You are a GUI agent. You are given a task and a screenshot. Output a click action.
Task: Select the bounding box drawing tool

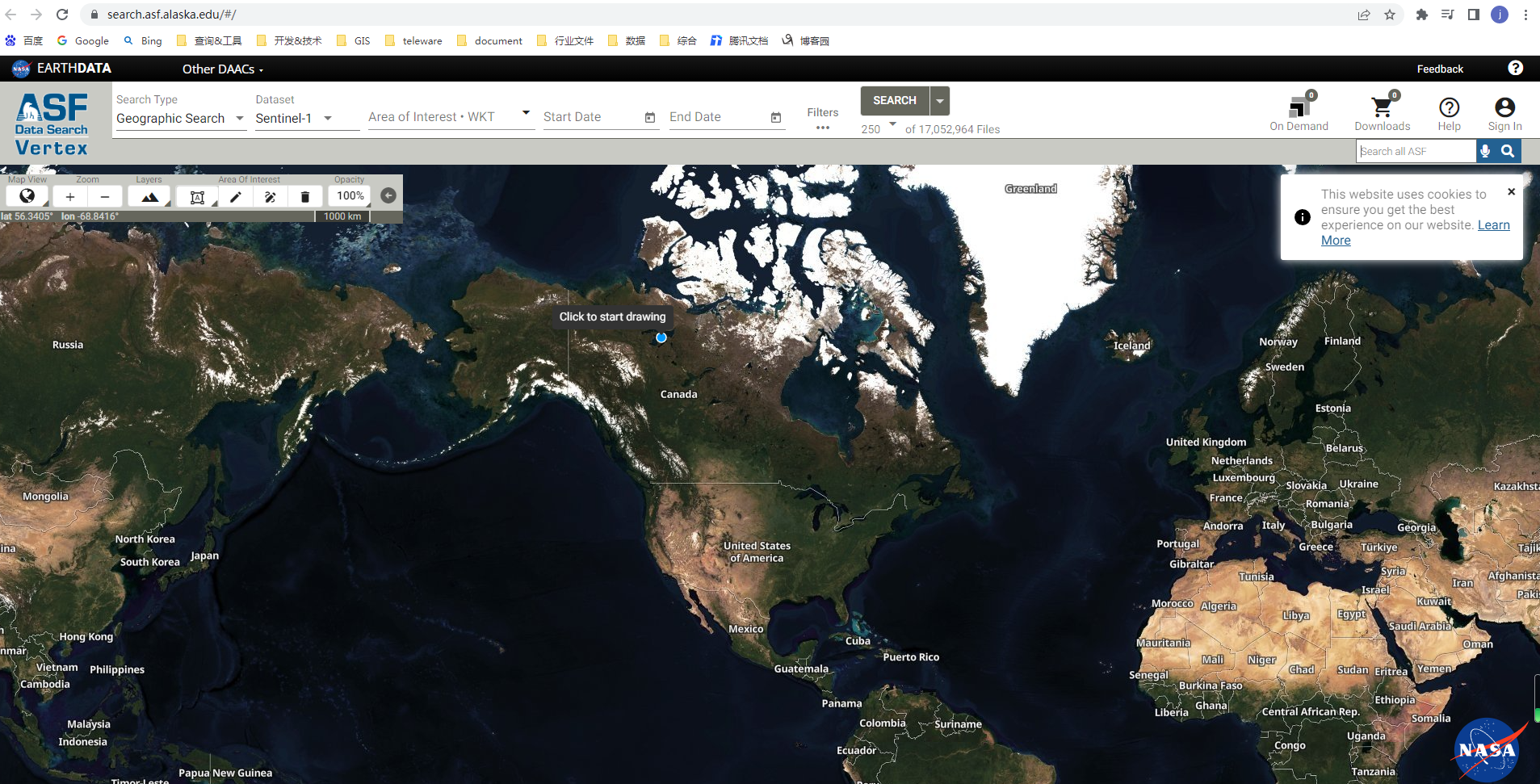point(197,196)
